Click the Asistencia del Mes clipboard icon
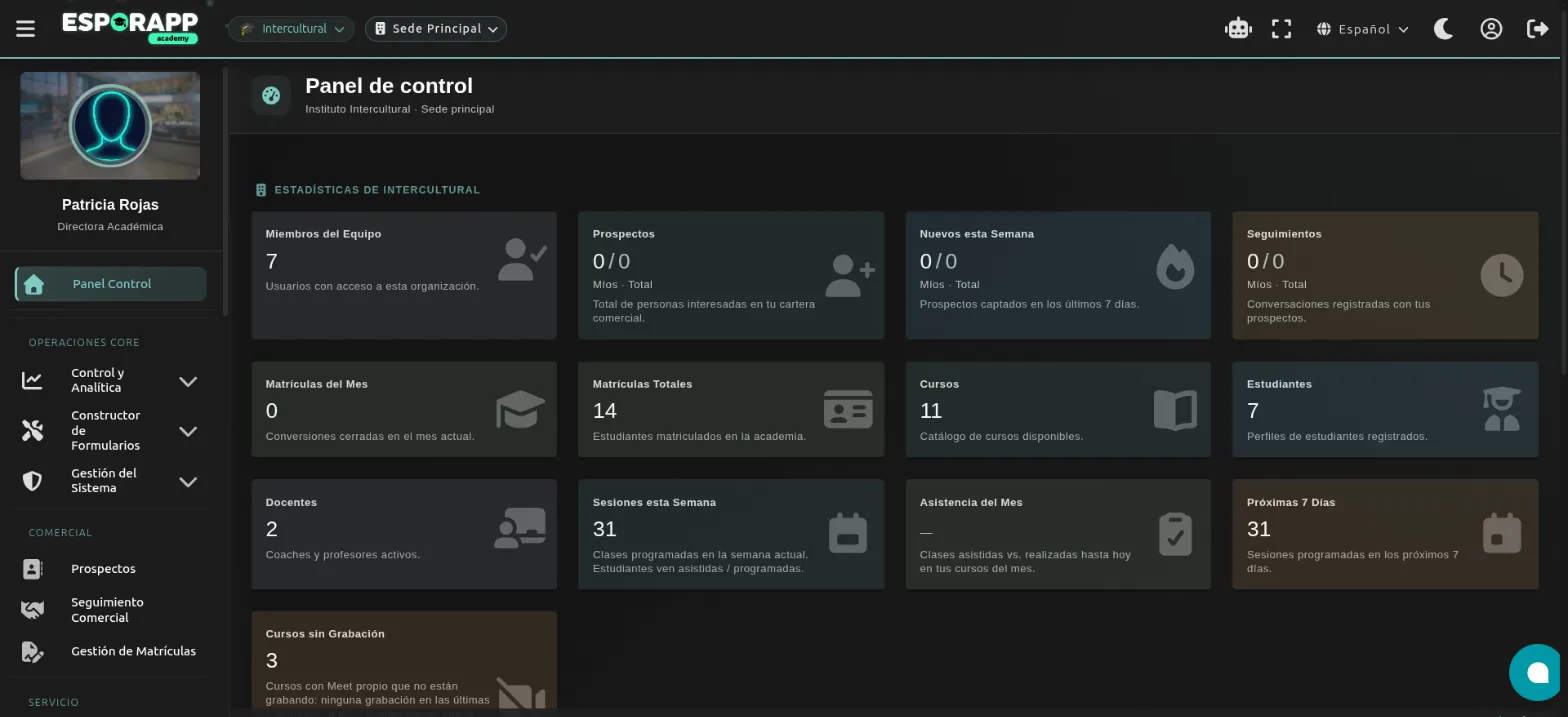1568x717 pixels. 1175,534
